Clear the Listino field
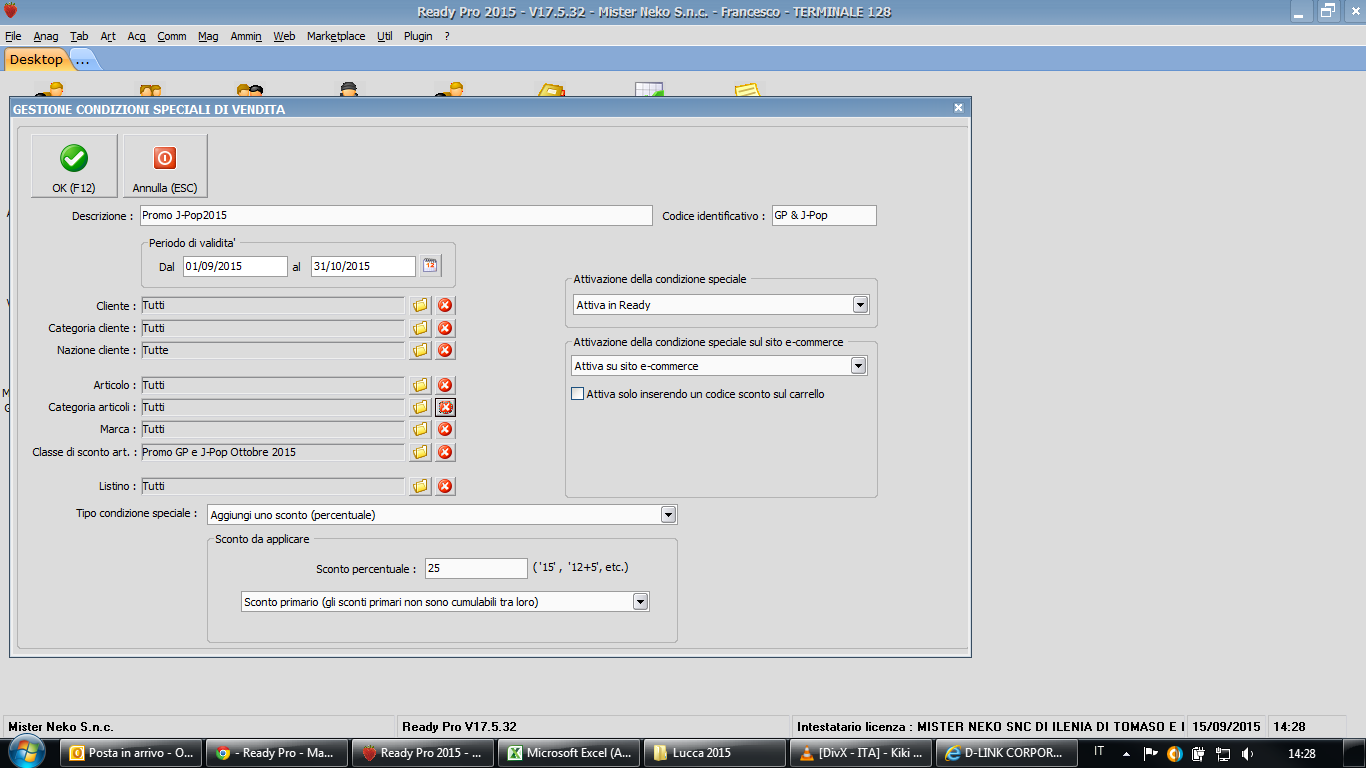 (445, 486)
